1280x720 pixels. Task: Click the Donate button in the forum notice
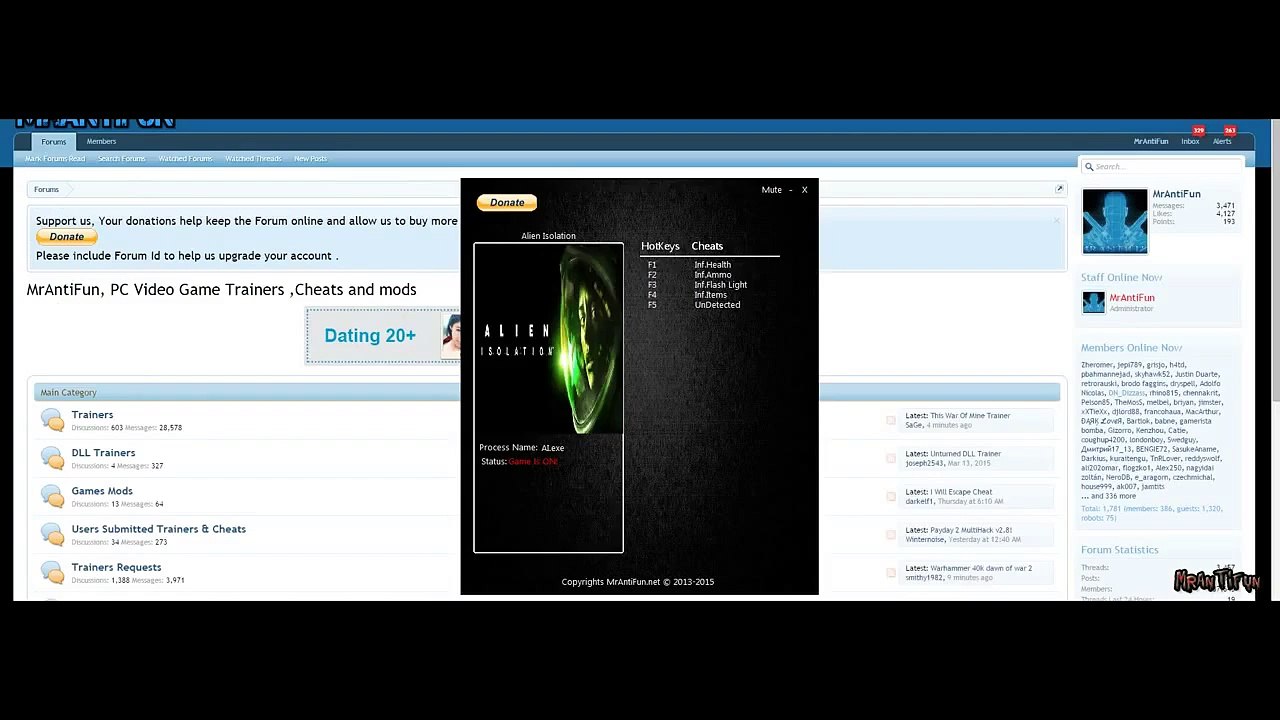coord(67,237)
